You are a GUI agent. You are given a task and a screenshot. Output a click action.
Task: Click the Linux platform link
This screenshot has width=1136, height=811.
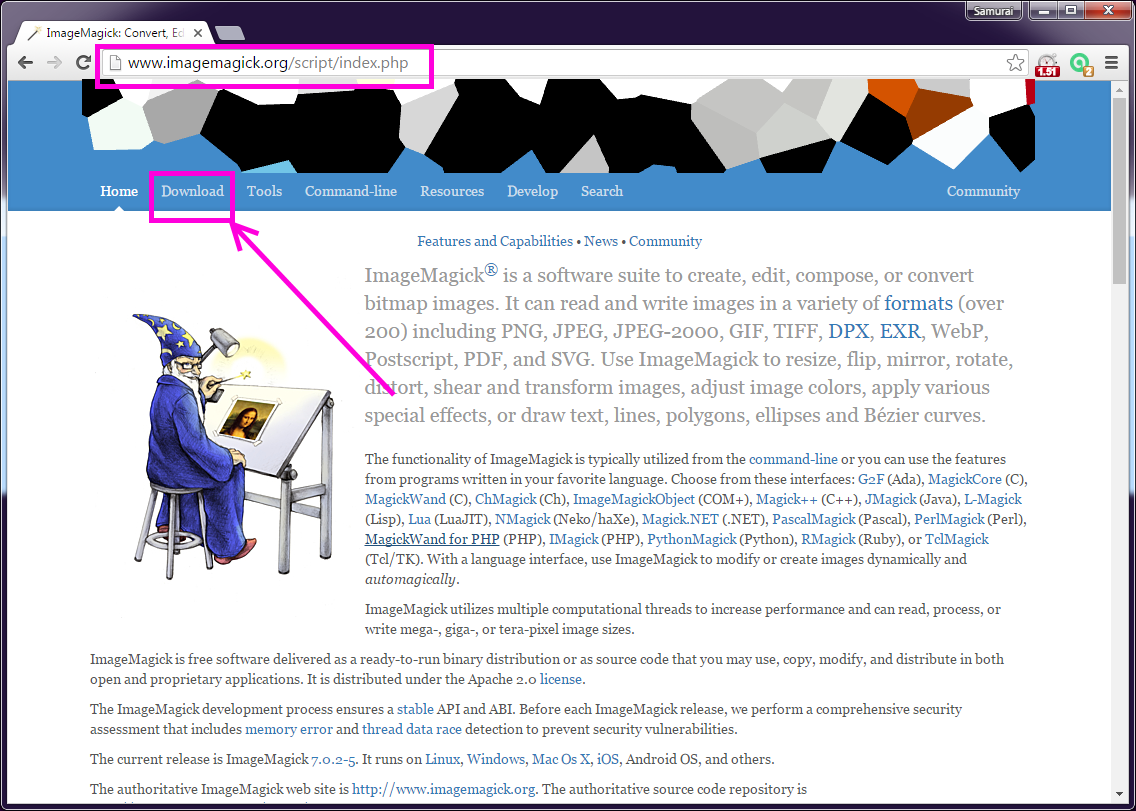click(443, 760)
